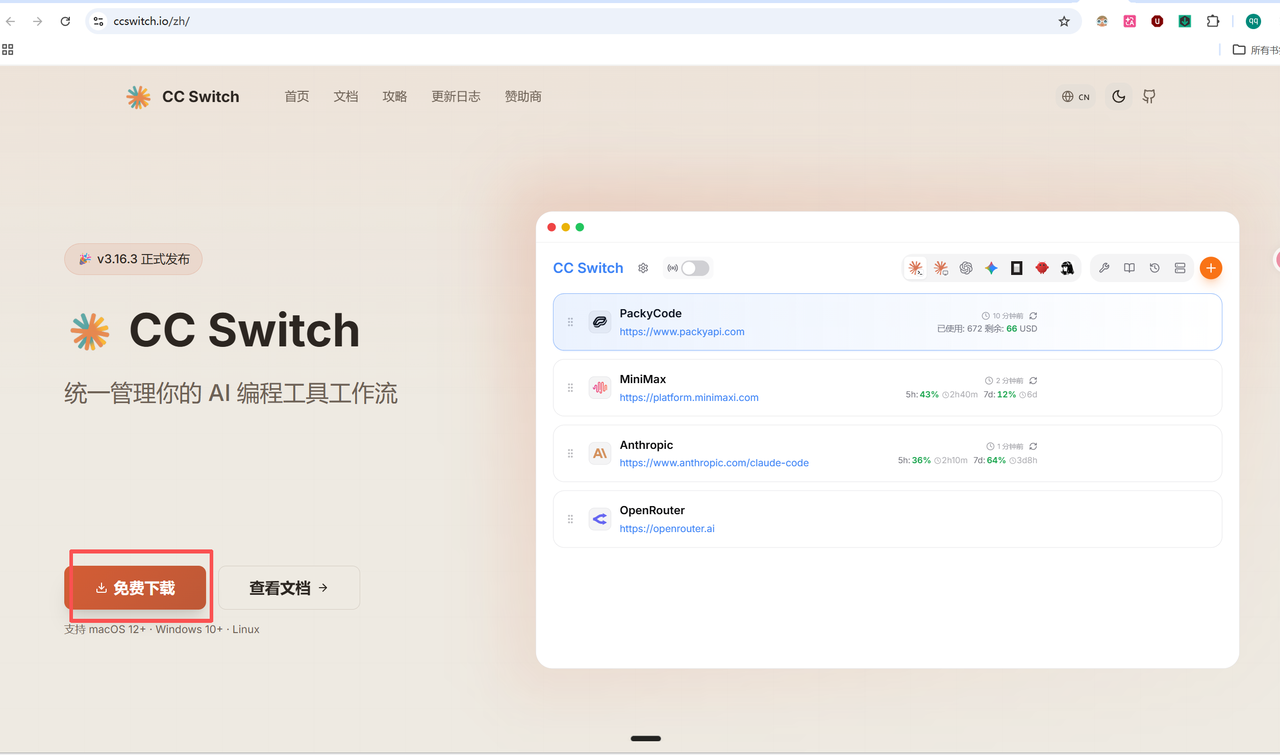Refresh usage for the Anthropic row
This screenshot has width=1280, height=755.
pyautogui.click(x=1033, y=446)
